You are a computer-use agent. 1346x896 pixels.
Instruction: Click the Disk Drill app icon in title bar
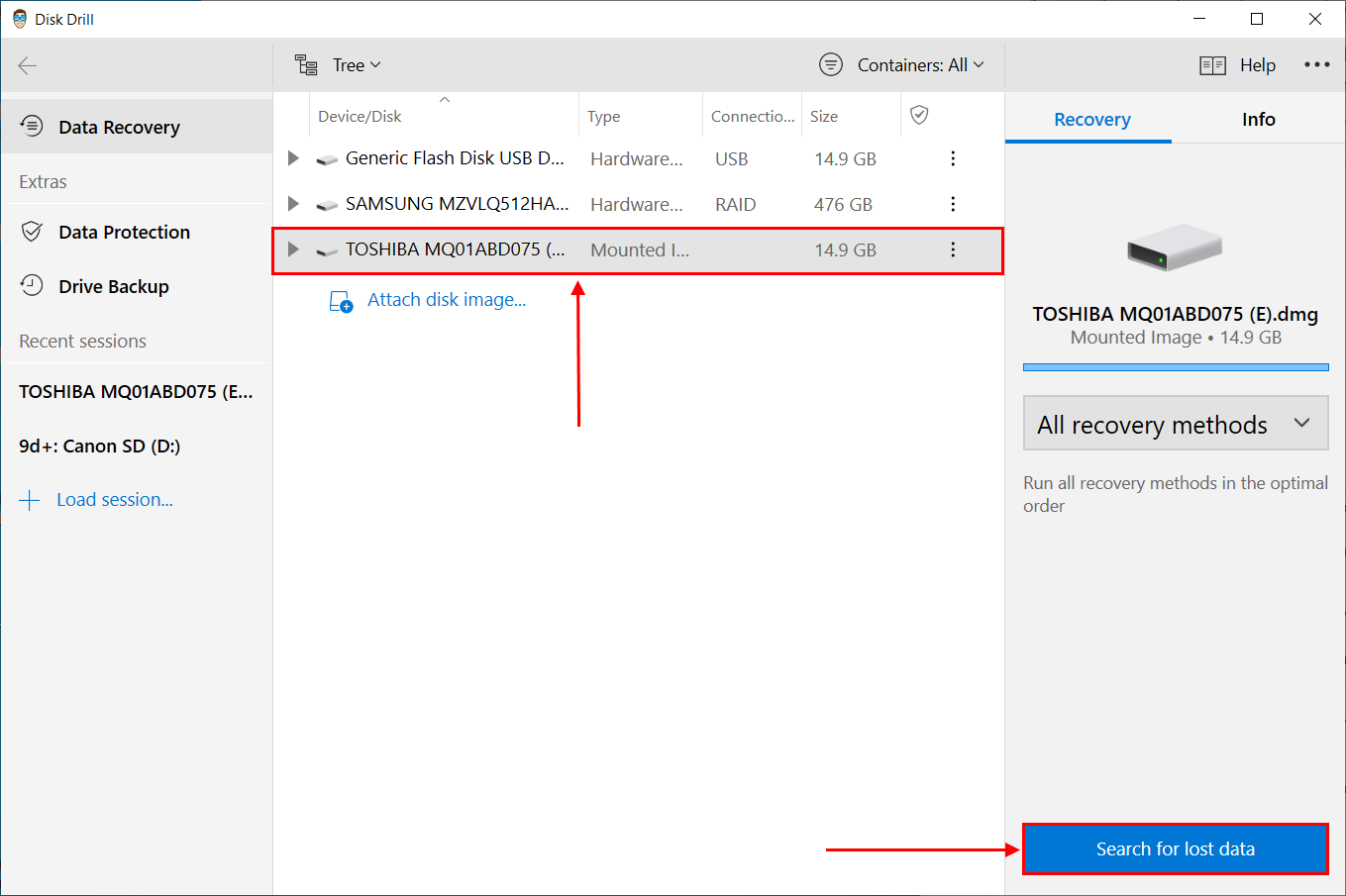pos(20,19)
